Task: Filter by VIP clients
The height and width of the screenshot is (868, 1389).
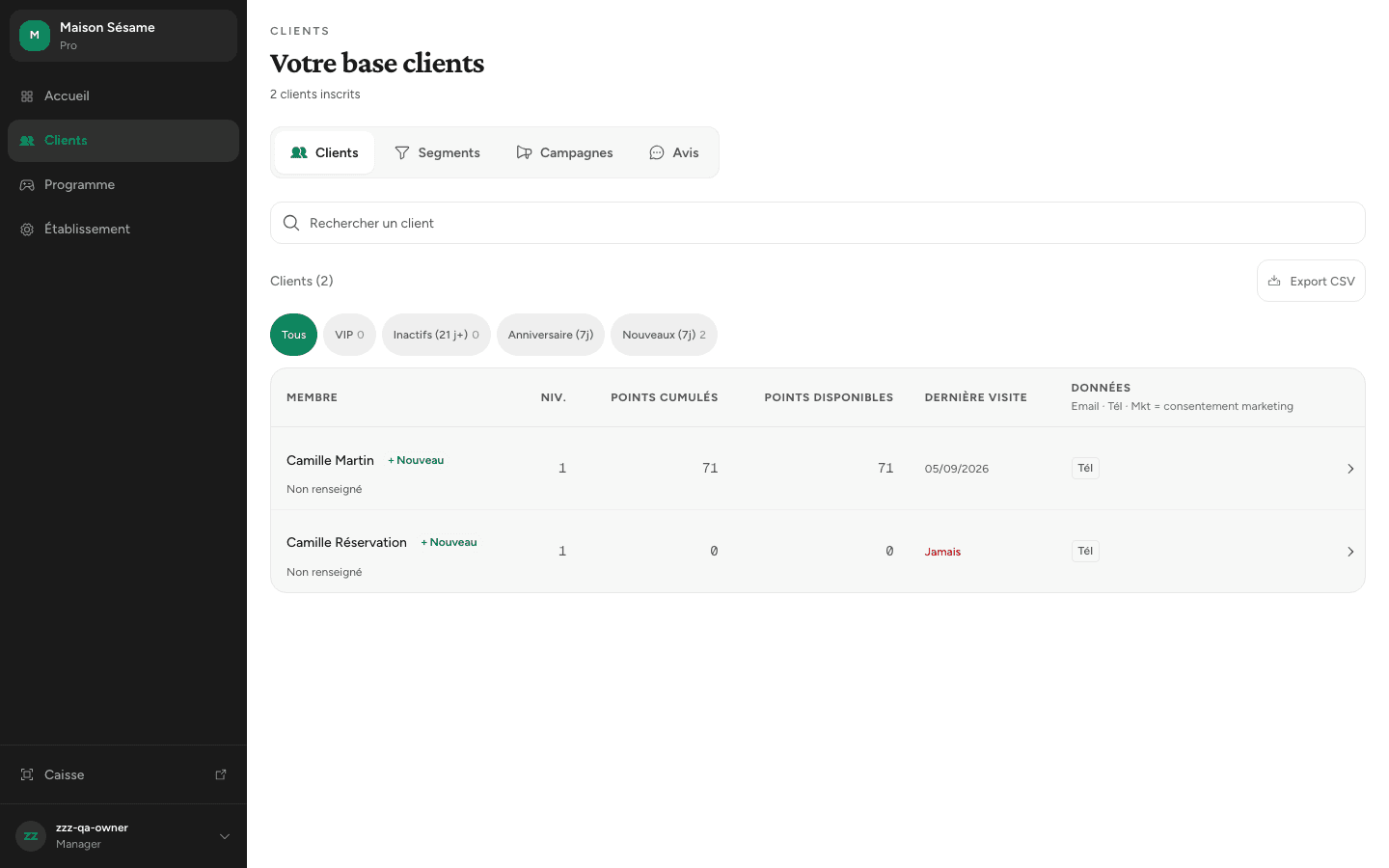Action: pyautogui.click(x=349, y=335)
